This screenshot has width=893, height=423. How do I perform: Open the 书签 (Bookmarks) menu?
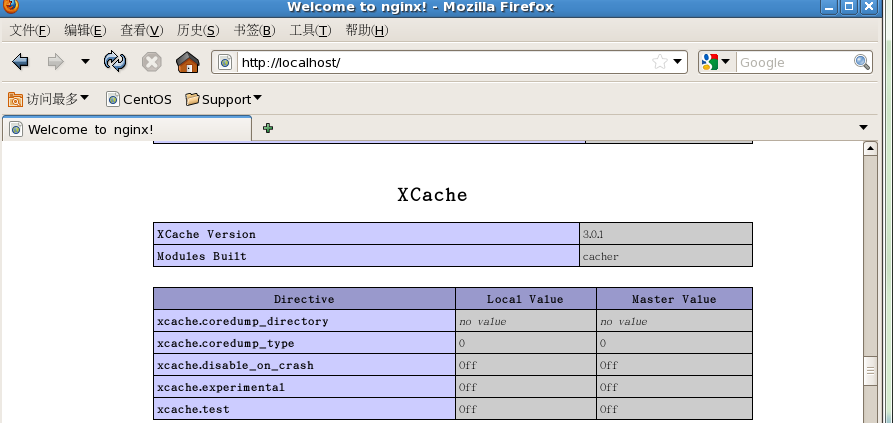pyautogui.click(x=255, y=31)
